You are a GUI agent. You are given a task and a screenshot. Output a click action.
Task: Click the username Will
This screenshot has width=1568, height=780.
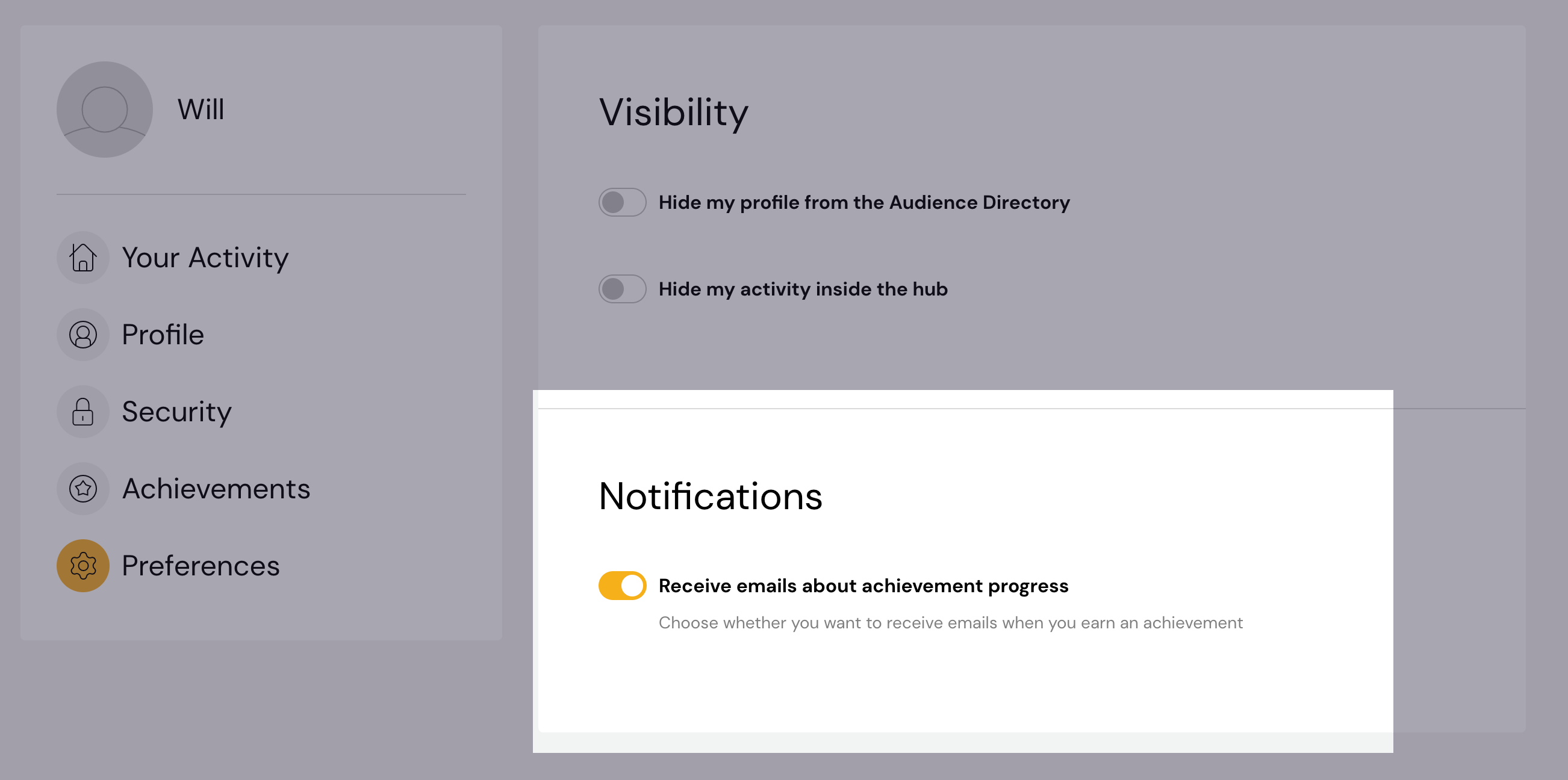[201, 110]
